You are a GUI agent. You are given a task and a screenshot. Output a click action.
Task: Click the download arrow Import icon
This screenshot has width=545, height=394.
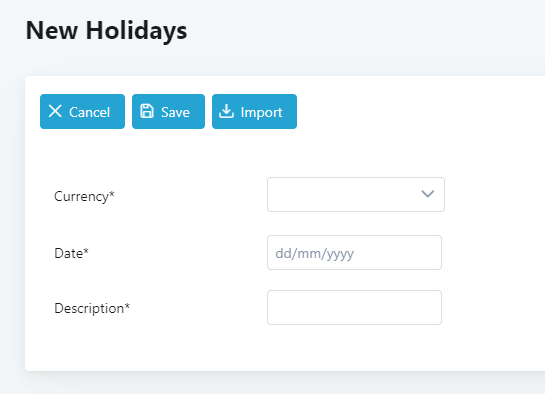pyautogui.click(x=226, y=111)
